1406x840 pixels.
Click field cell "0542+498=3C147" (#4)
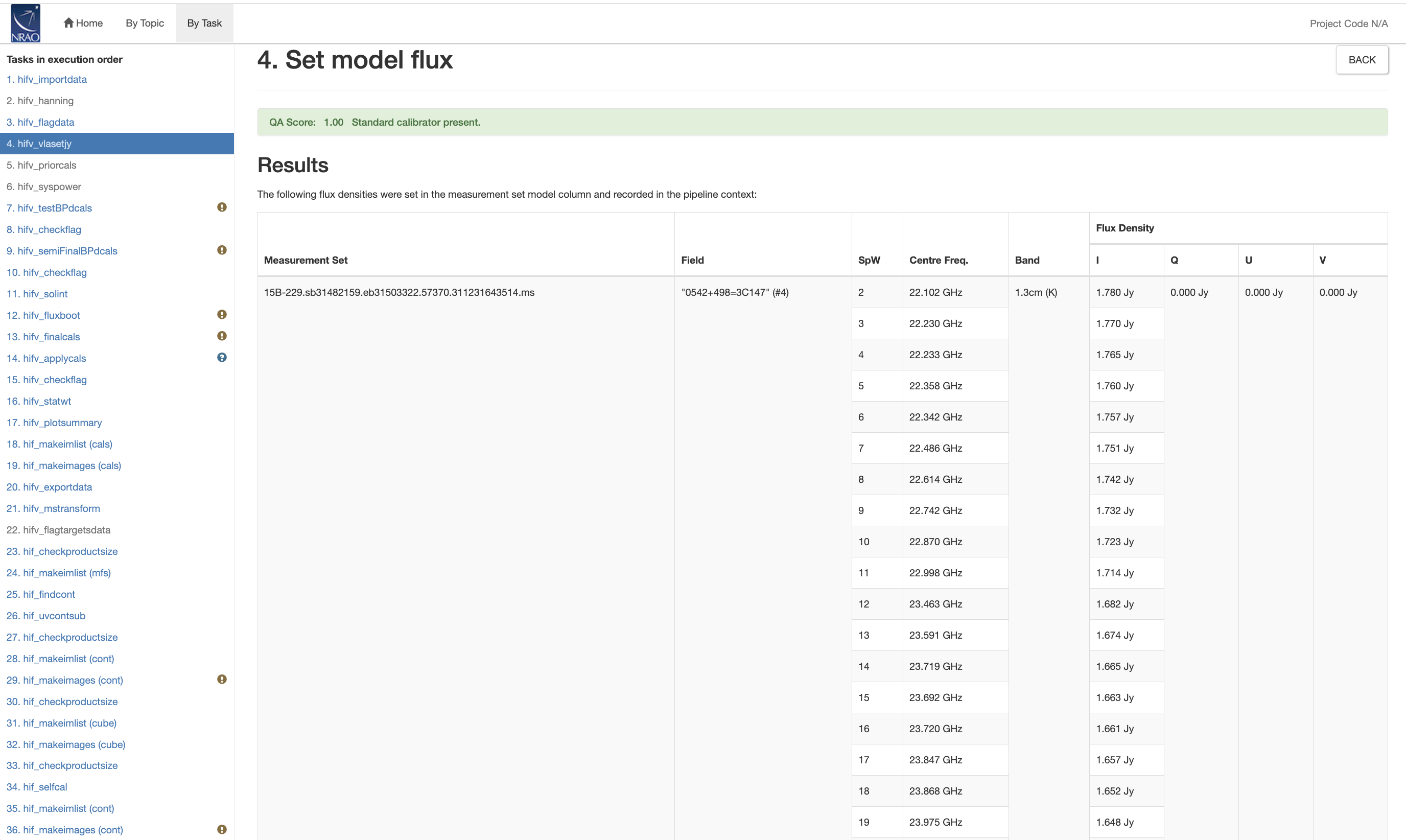pos(734,293)
